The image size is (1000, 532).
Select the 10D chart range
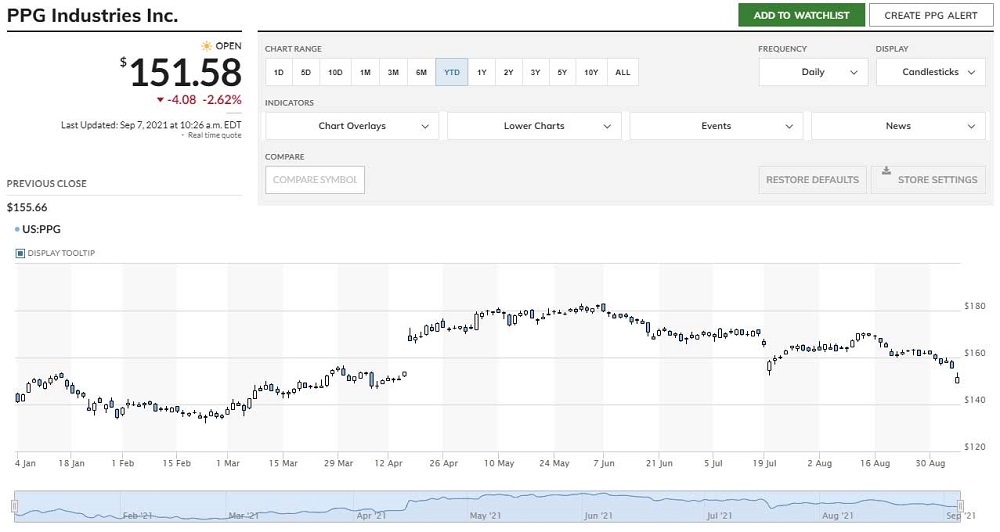point(335,72)
